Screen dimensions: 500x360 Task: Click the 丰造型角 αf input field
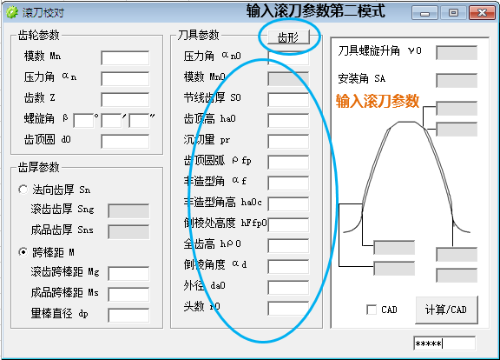(288, 183)
